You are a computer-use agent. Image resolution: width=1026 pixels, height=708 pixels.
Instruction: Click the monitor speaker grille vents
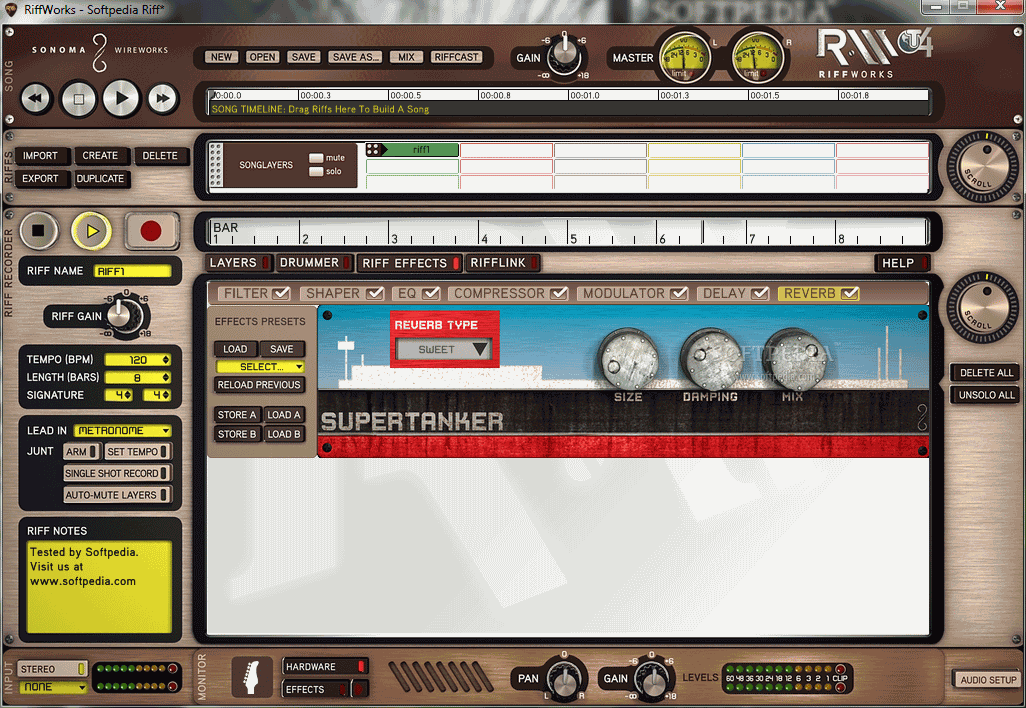click(x=440, y=677)
